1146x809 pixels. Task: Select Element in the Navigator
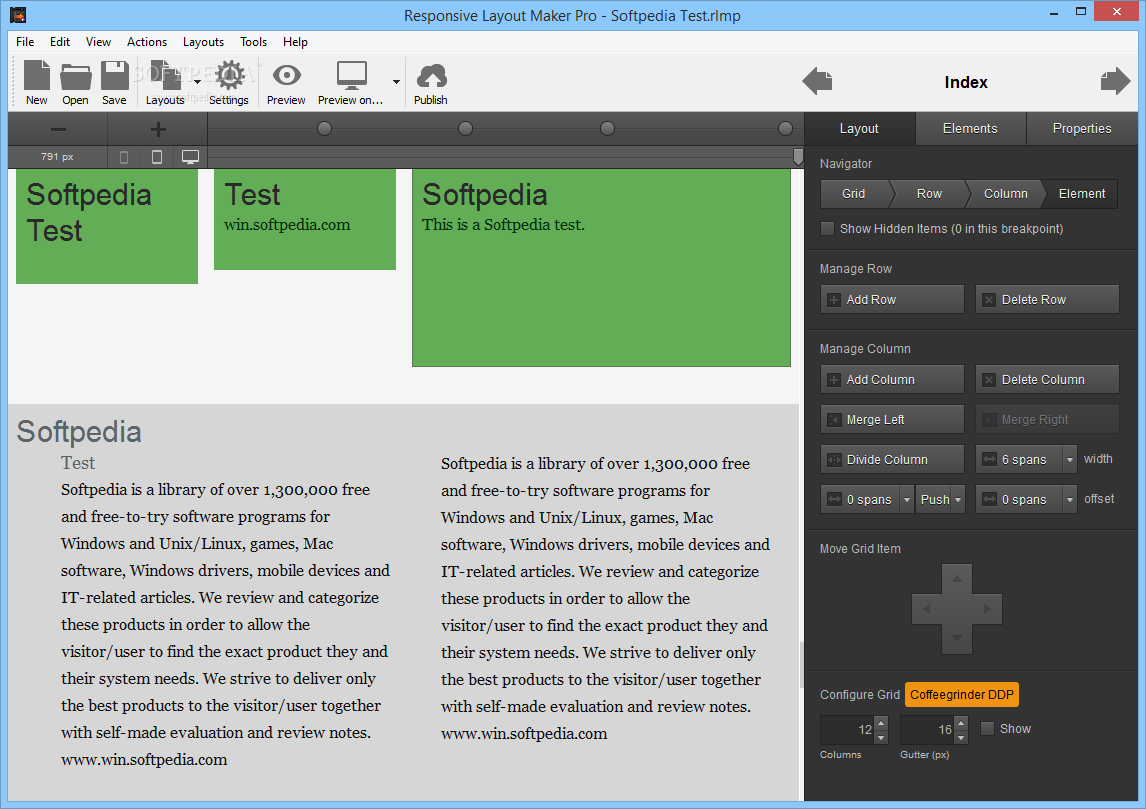(x=1082, y=194)
